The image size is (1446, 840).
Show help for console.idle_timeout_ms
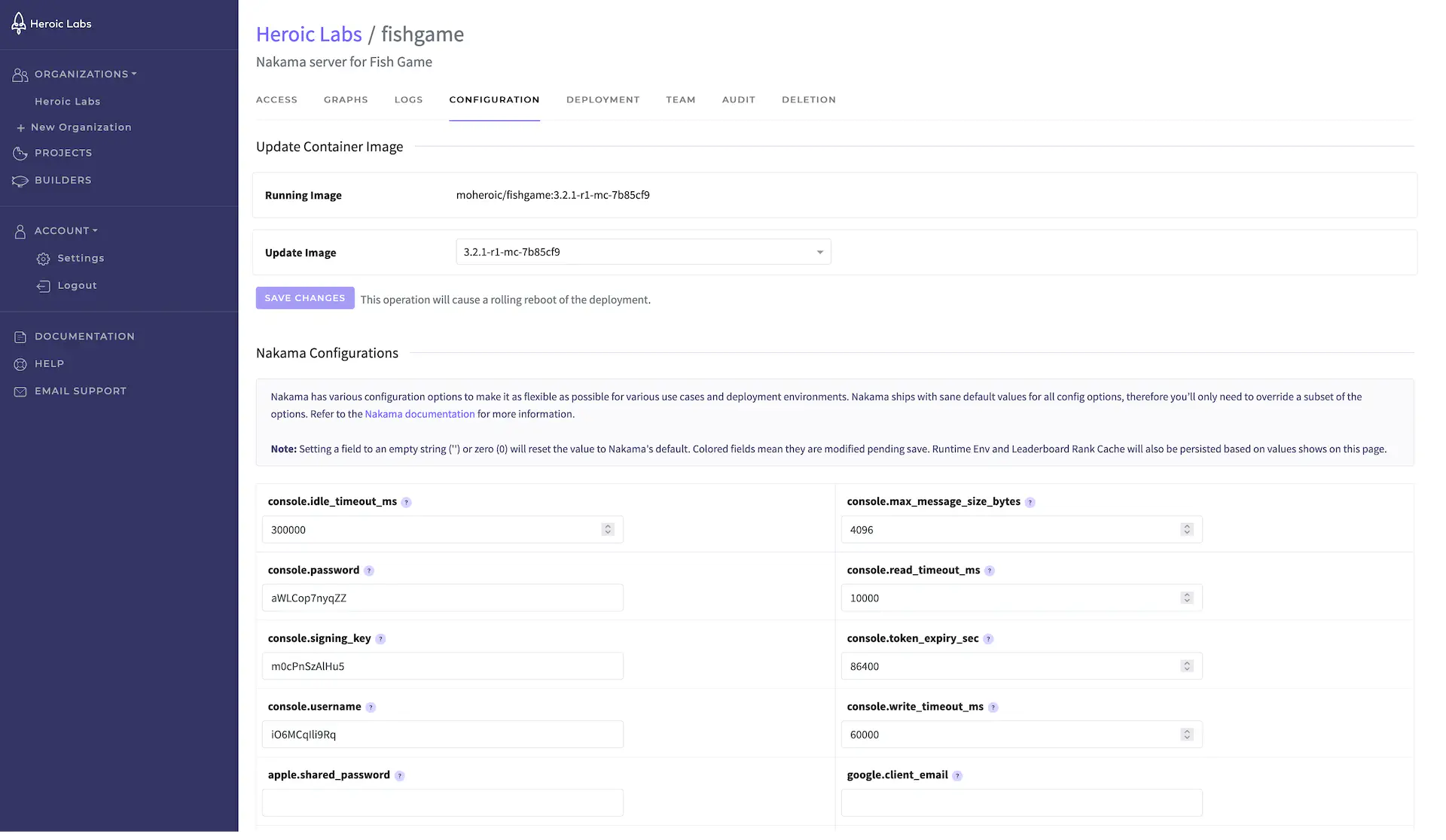click(406, 503)
